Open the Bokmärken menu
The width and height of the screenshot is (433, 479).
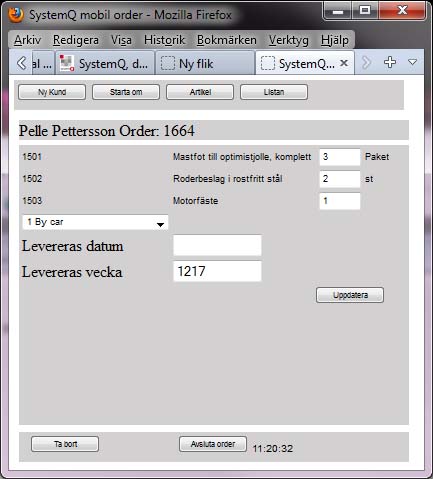click(227, 40)
